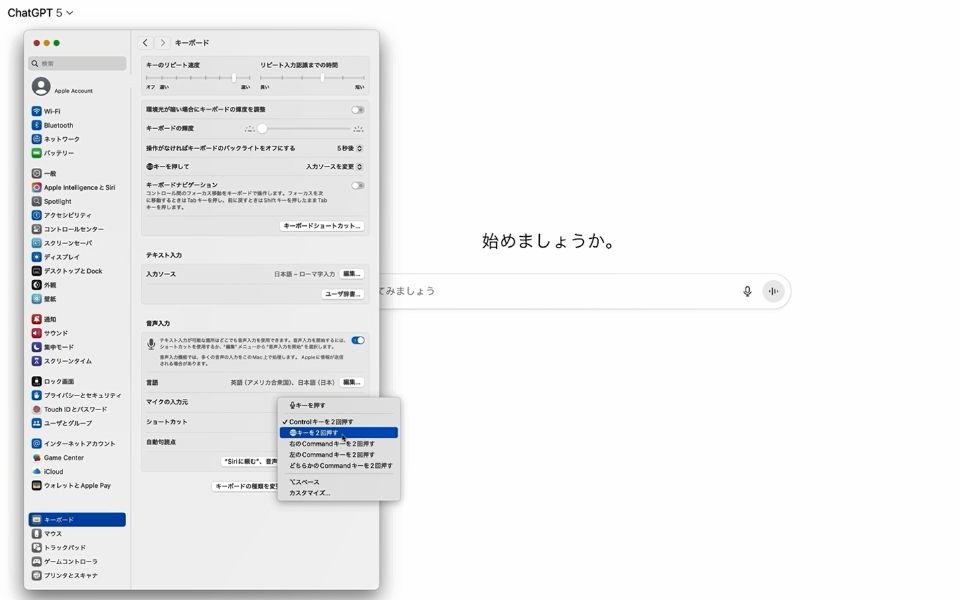Screen dimensions: 960x600
Task: Open ChatGPT 5 model selector dropdown
Action: (x=40, y=13)
